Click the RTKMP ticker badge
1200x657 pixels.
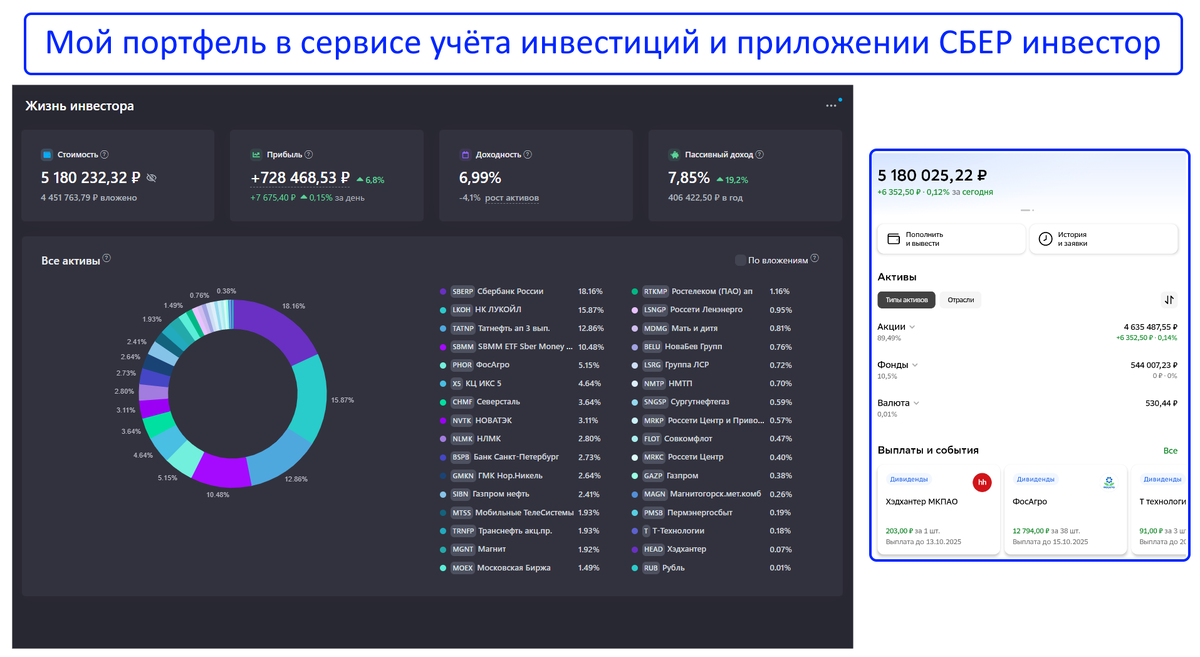coord(655,292)
